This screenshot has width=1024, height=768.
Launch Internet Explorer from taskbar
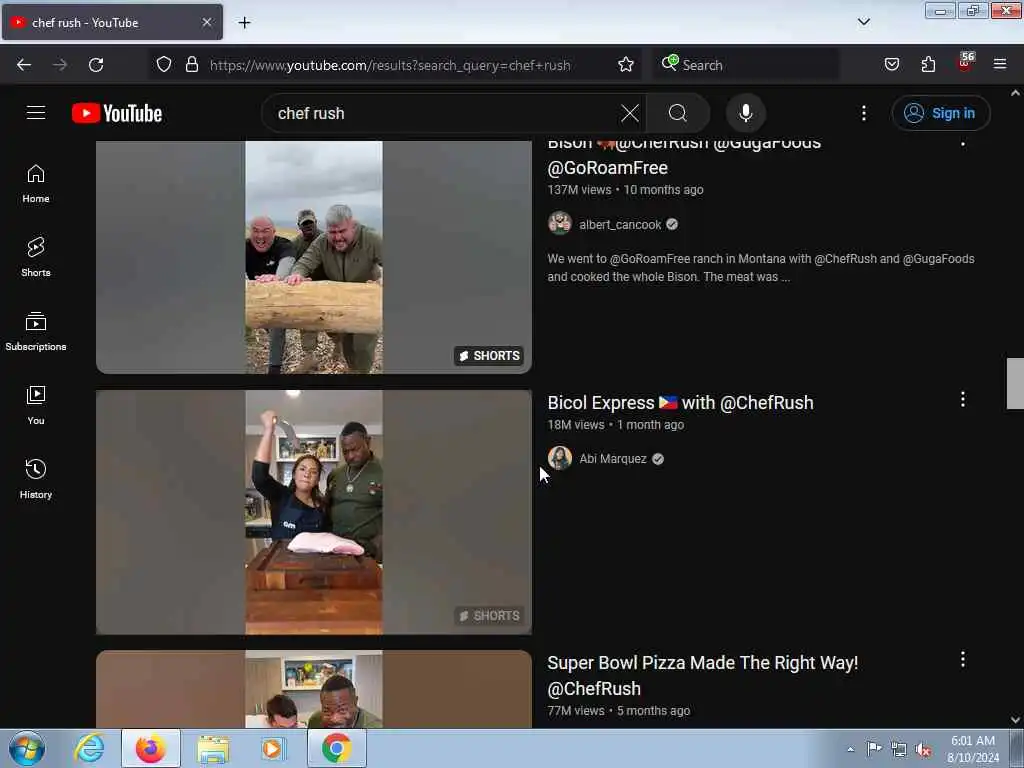point(89,748)
